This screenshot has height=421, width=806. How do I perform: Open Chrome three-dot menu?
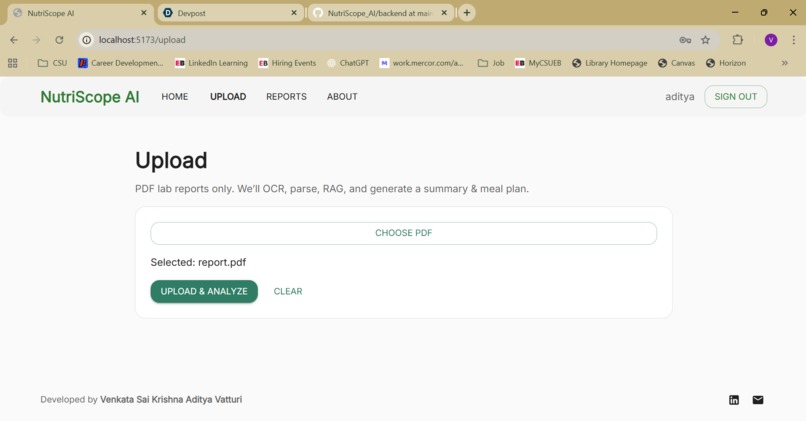[793, 40]
